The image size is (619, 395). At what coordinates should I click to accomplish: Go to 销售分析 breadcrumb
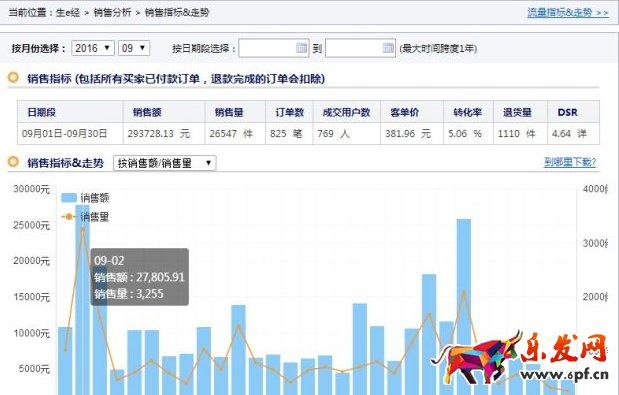point(113,13)
